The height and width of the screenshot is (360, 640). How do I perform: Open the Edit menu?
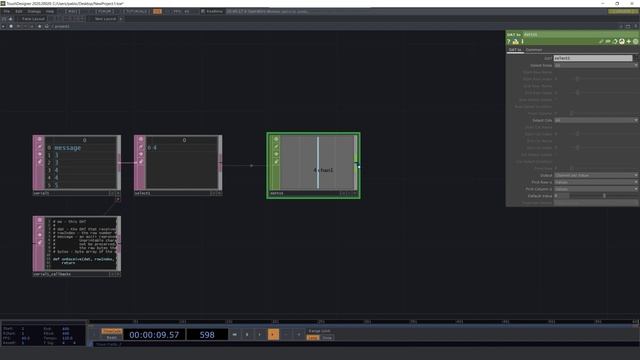(19, 11)
